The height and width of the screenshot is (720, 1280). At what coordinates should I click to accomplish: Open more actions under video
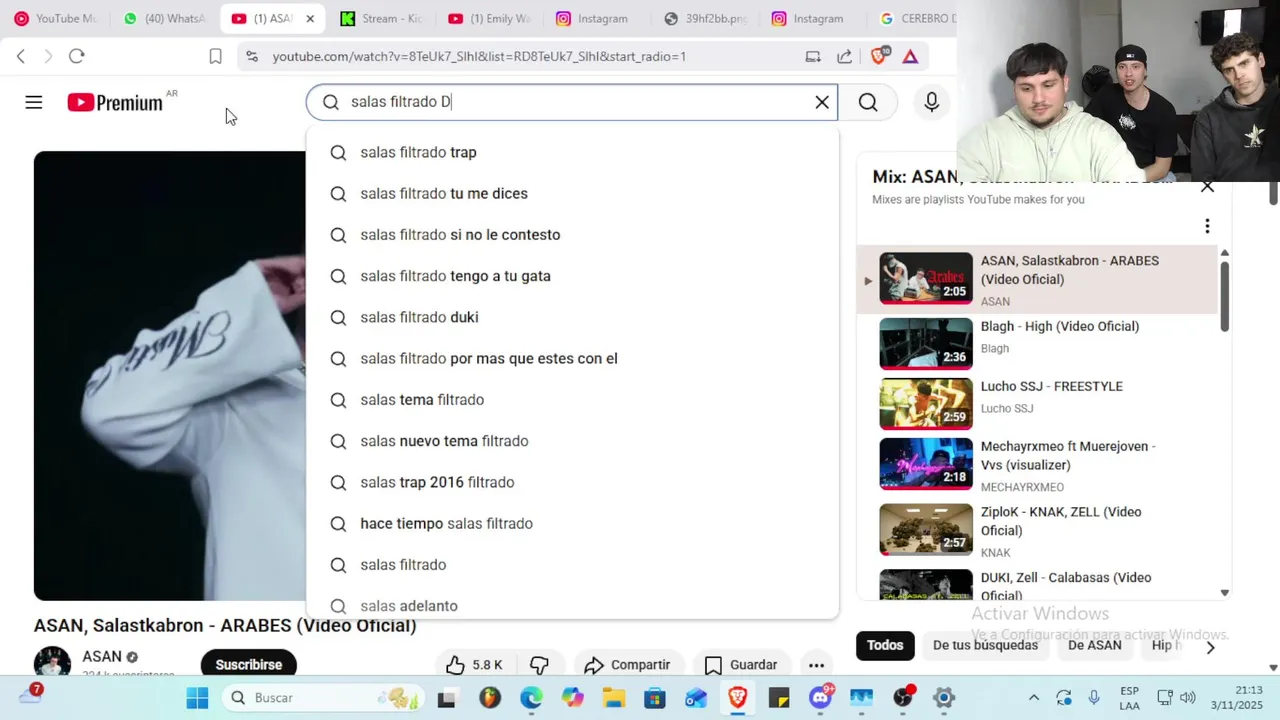(816, 665)
